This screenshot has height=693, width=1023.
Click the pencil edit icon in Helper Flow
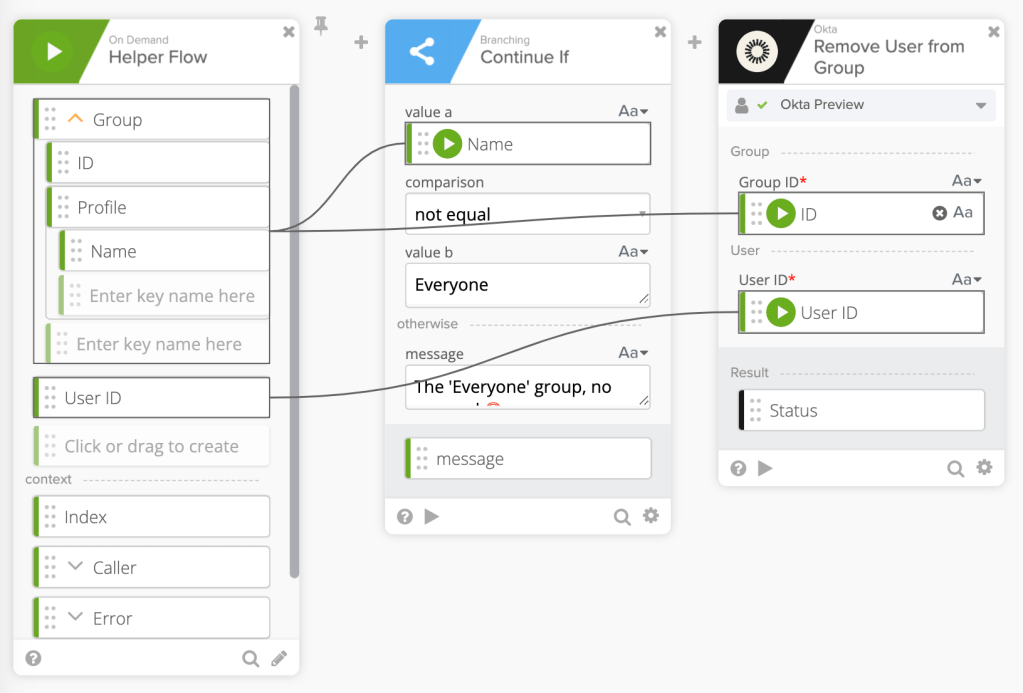(x=279, y=658)
